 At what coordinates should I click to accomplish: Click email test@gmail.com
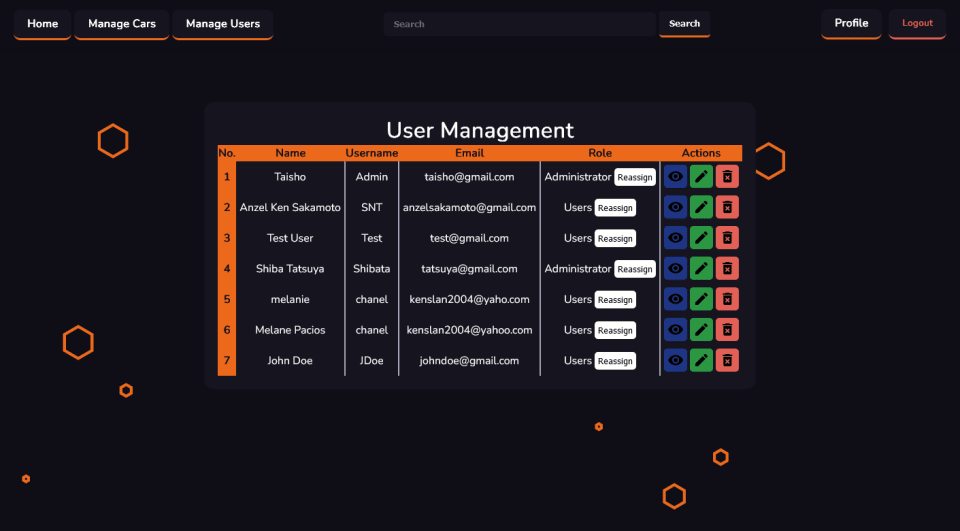pyautogui.click(x=469, y=238)
